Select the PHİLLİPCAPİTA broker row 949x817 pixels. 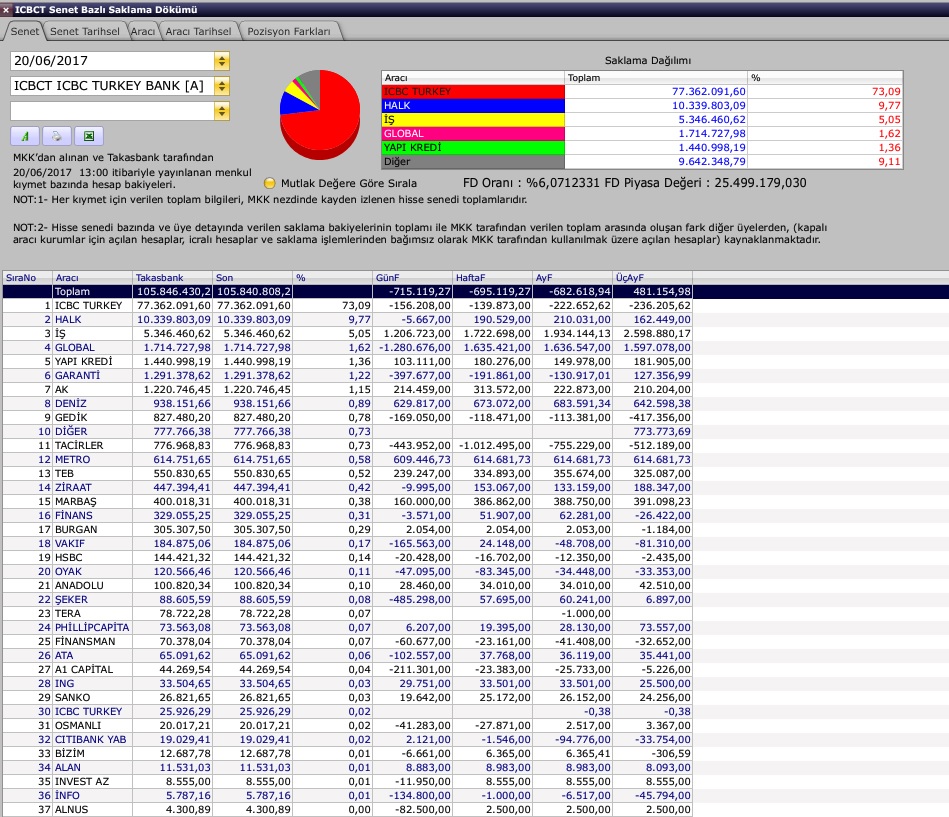click(x=347, y=627)
